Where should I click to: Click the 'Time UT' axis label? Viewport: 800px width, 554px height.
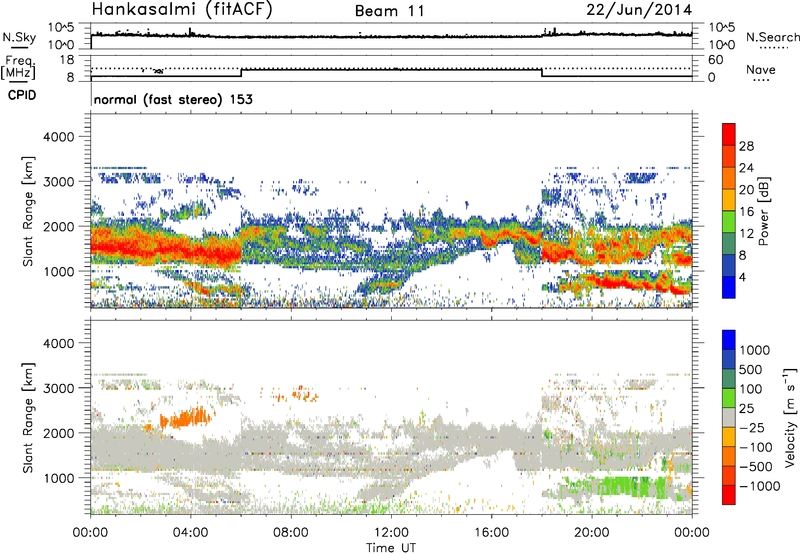coord(391,548)
